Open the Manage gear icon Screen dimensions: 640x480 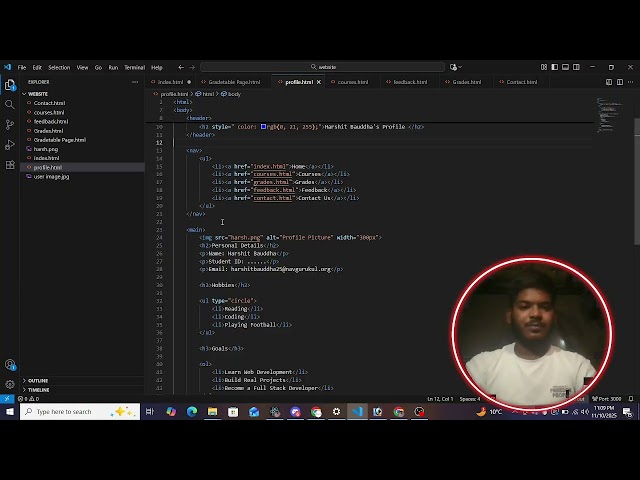tap(10, 384)
